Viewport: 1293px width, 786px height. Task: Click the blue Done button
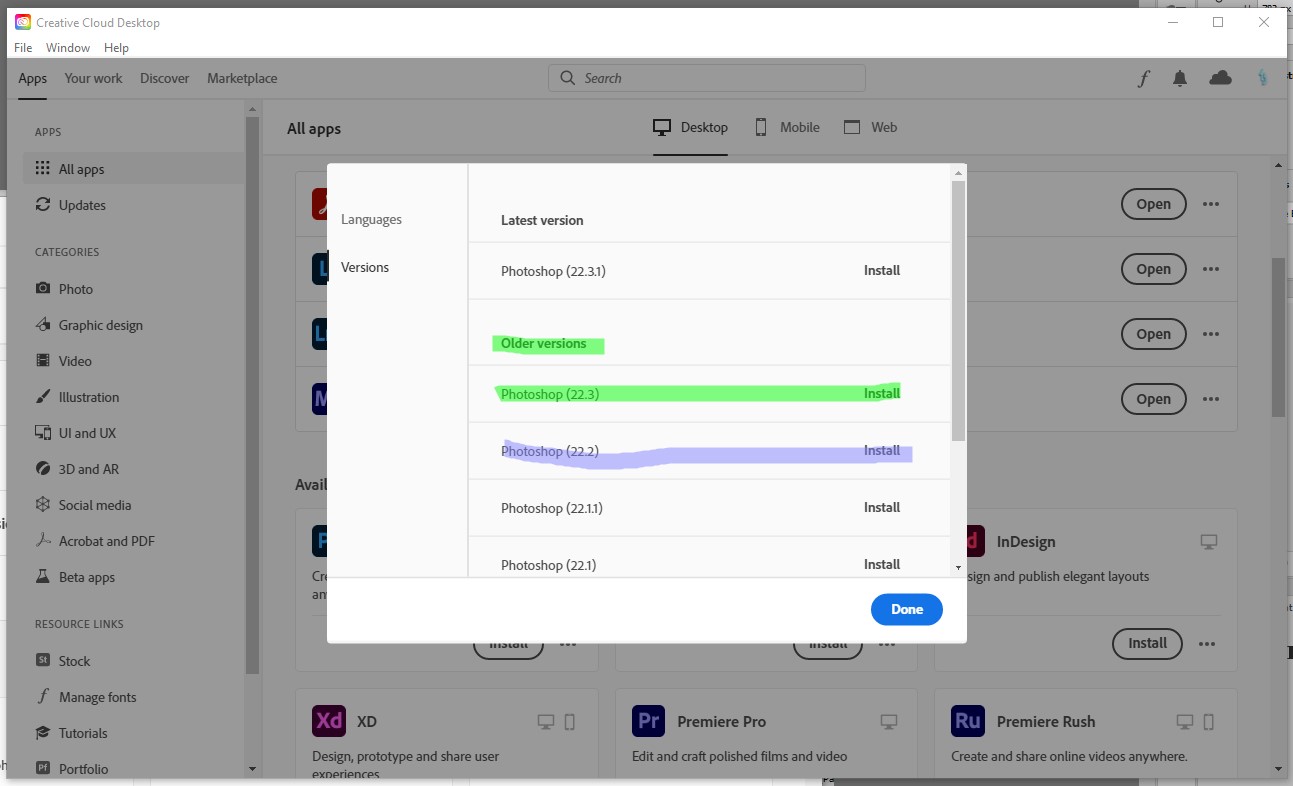point(907,609)
